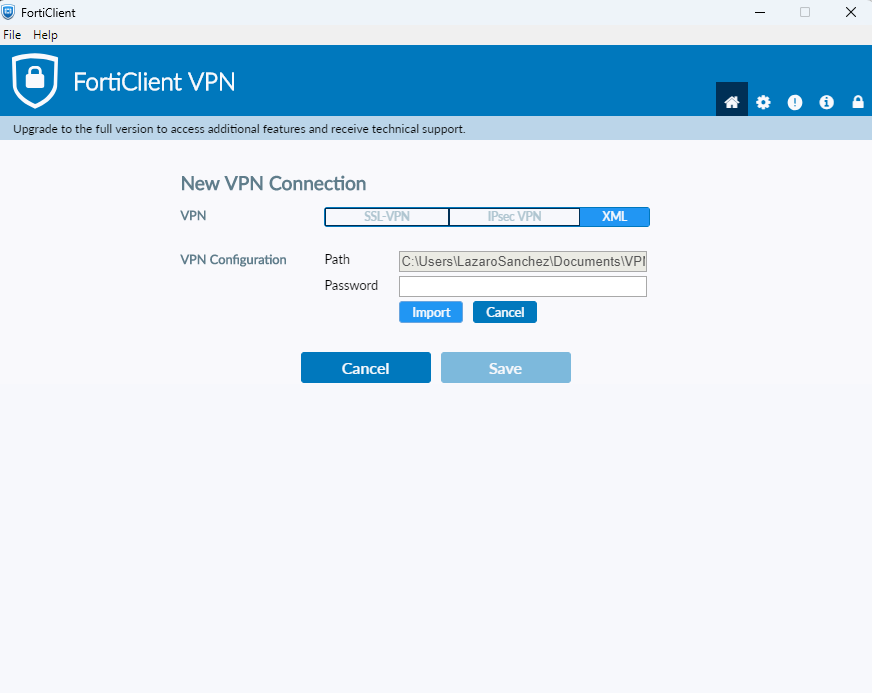Switch to the IPsec VPN tab
Viewport: 872px width, 693px height.
514,217
